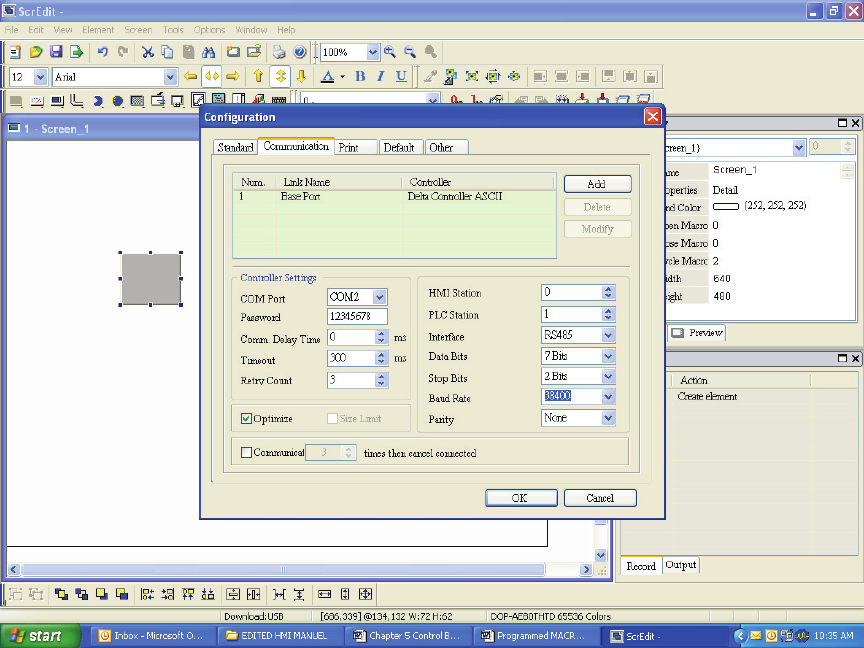Click the Windows start button
This screenshot has height=648, width=864.
(x=38, y=636)
